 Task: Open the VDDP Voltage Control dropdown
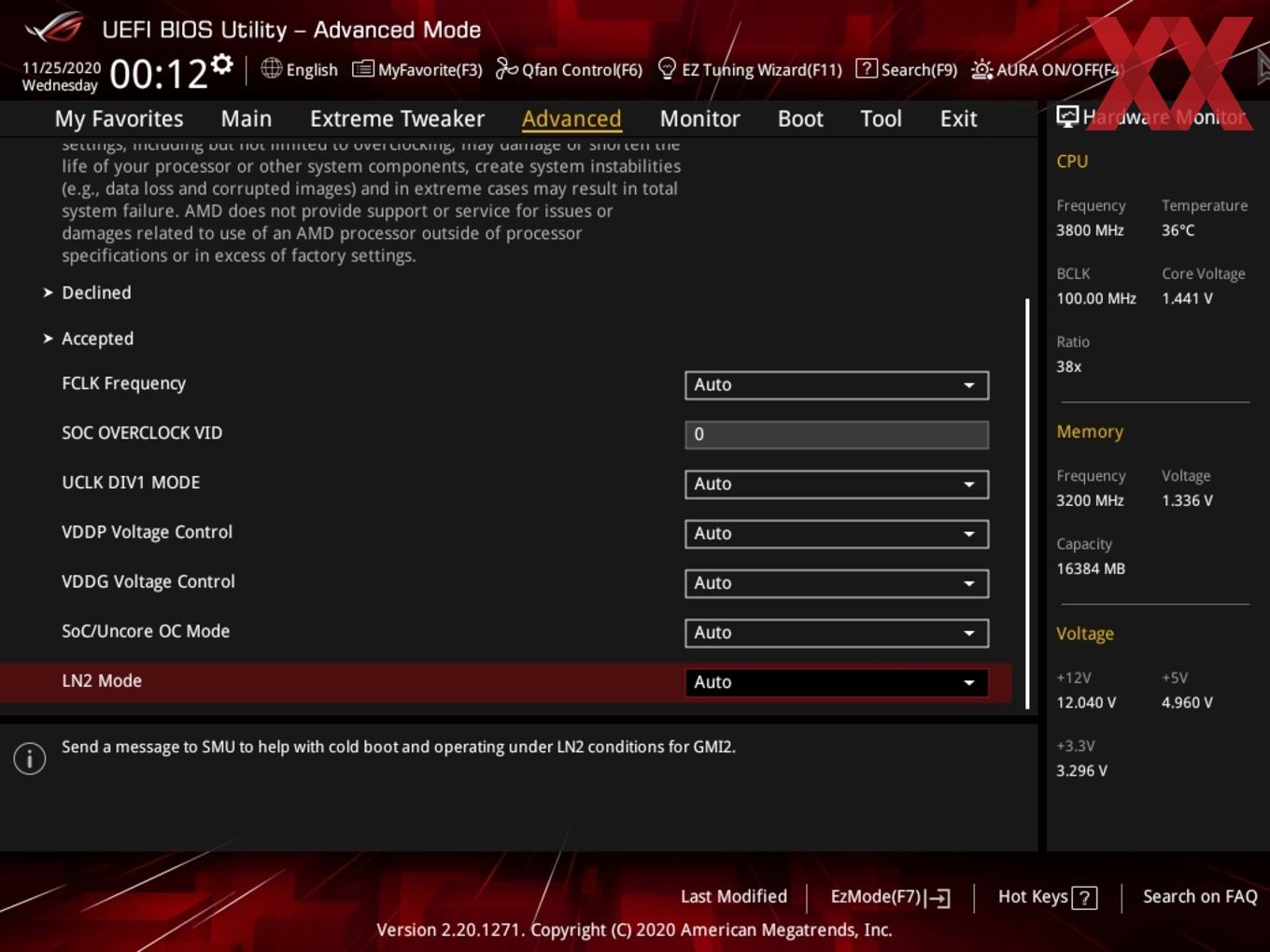pos(837,533)
